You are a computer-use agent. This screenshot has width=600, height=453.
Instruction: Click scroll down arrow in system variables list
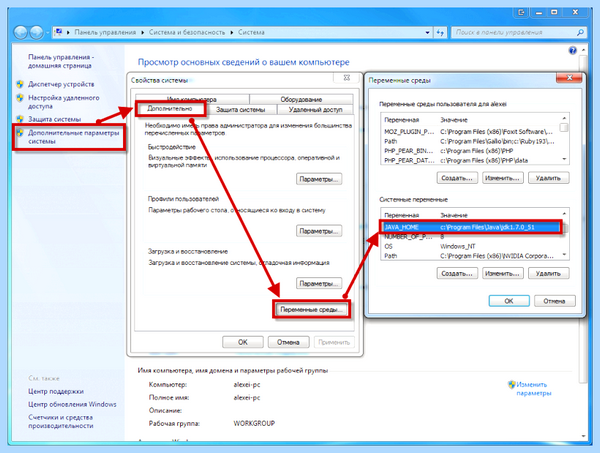(564, 255)
